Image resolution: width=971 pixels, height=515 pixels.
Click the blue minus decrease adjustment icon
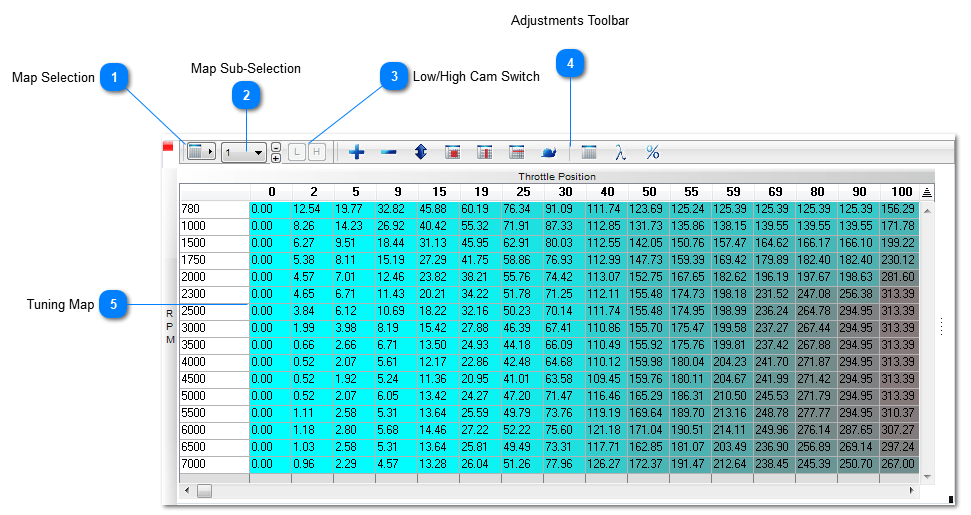[389, 152]
